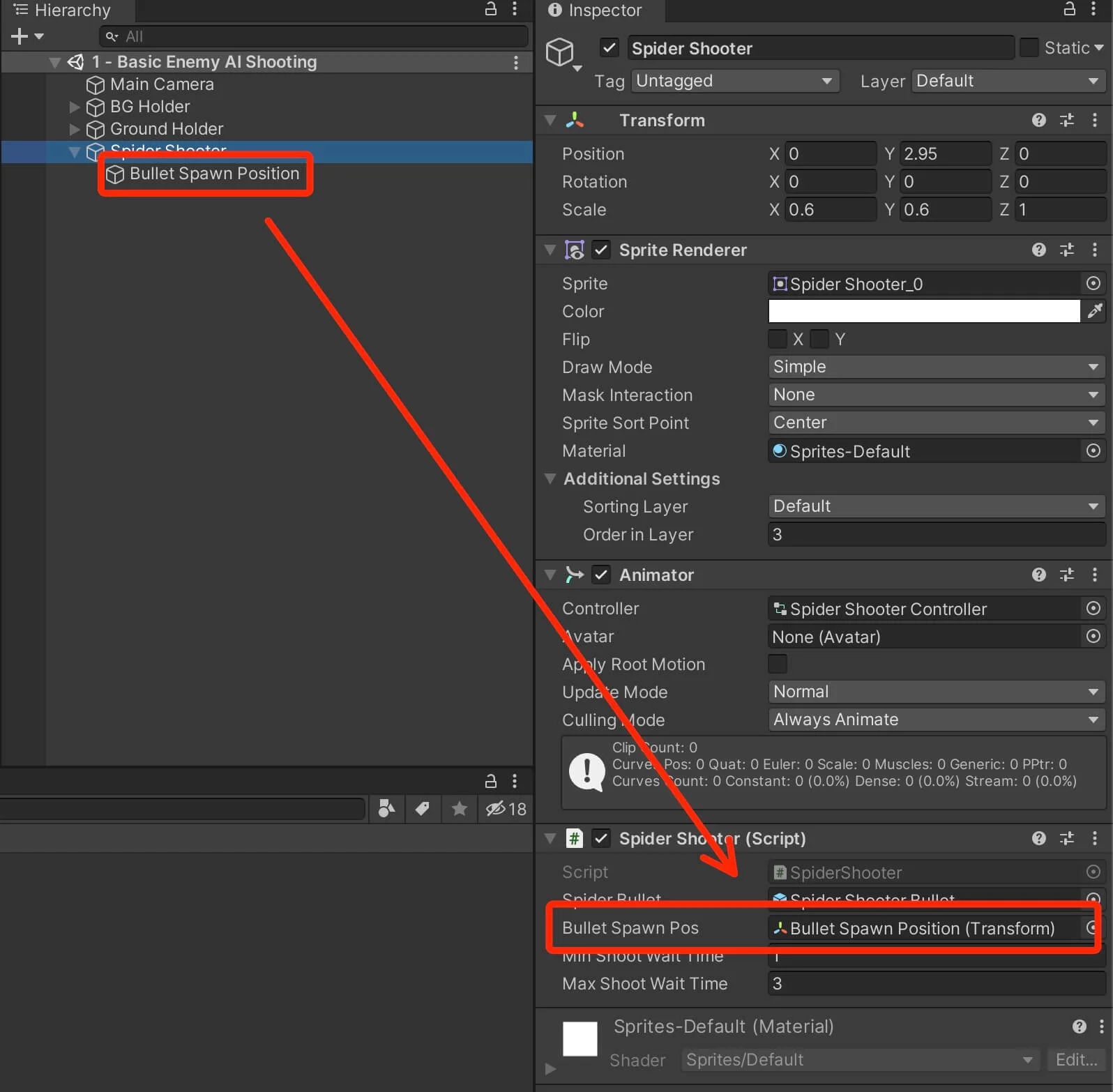The width and height of the screenshot is (1113, 1092).
Task: Open Material object picker
Action: [x=1093, y=450]
